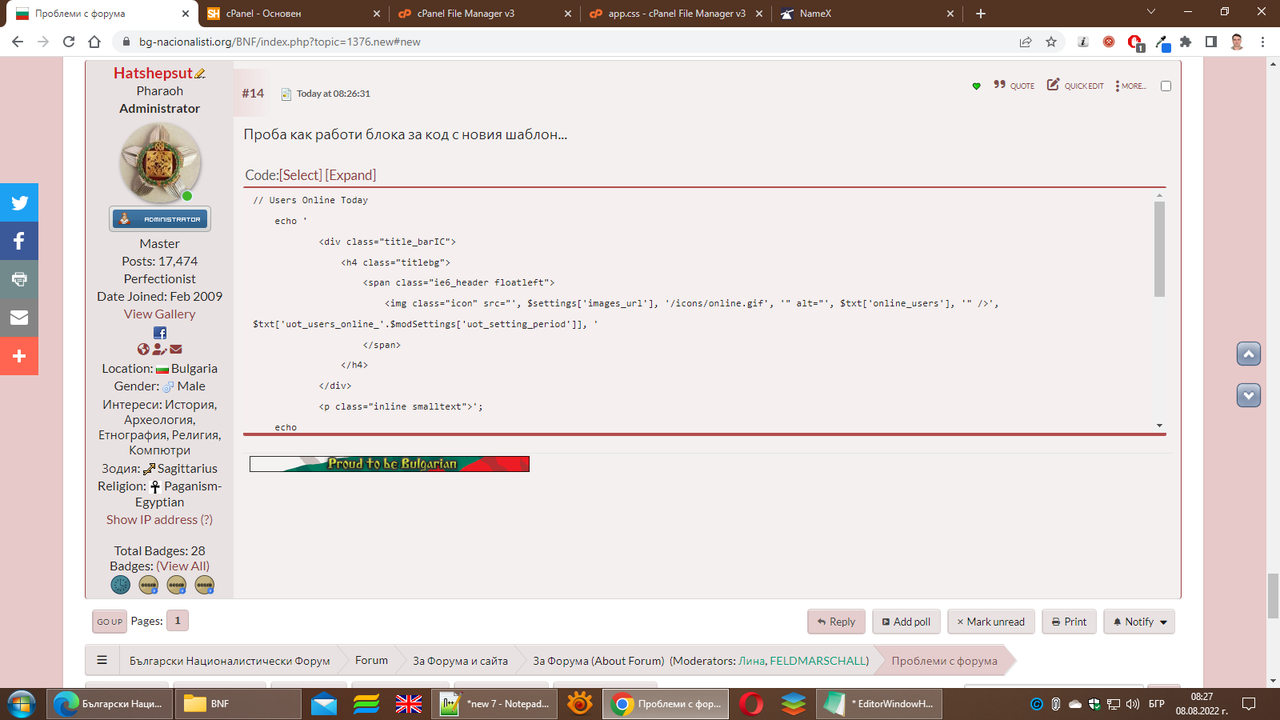Switch to NameX browser tab
The height and width of the screenshot is (720, 1280).
click(868, 14)
